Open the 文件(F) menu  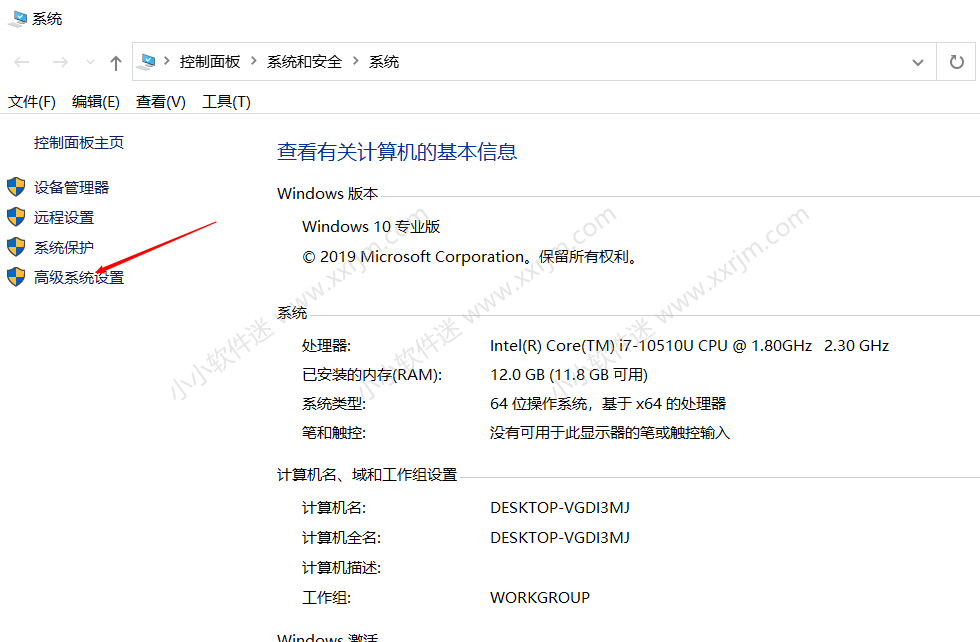32,102
